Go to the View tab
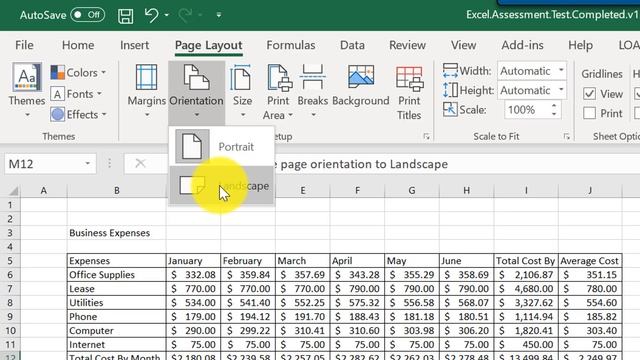640x360 pixels. (x=463, y=45)
